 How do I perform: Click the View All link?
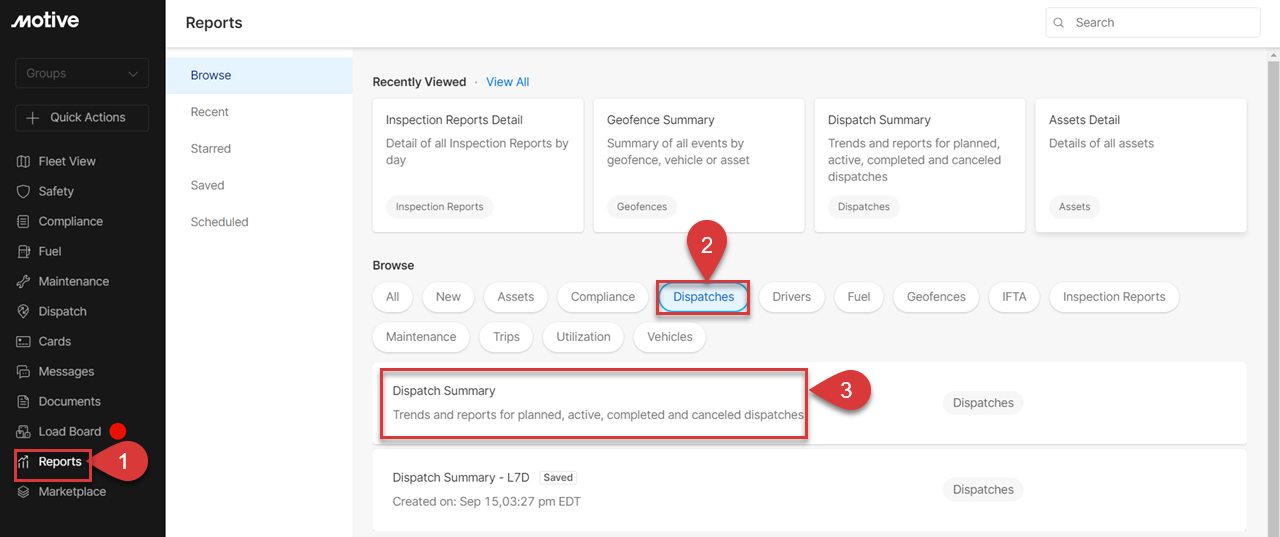click(x=507, y=82)
